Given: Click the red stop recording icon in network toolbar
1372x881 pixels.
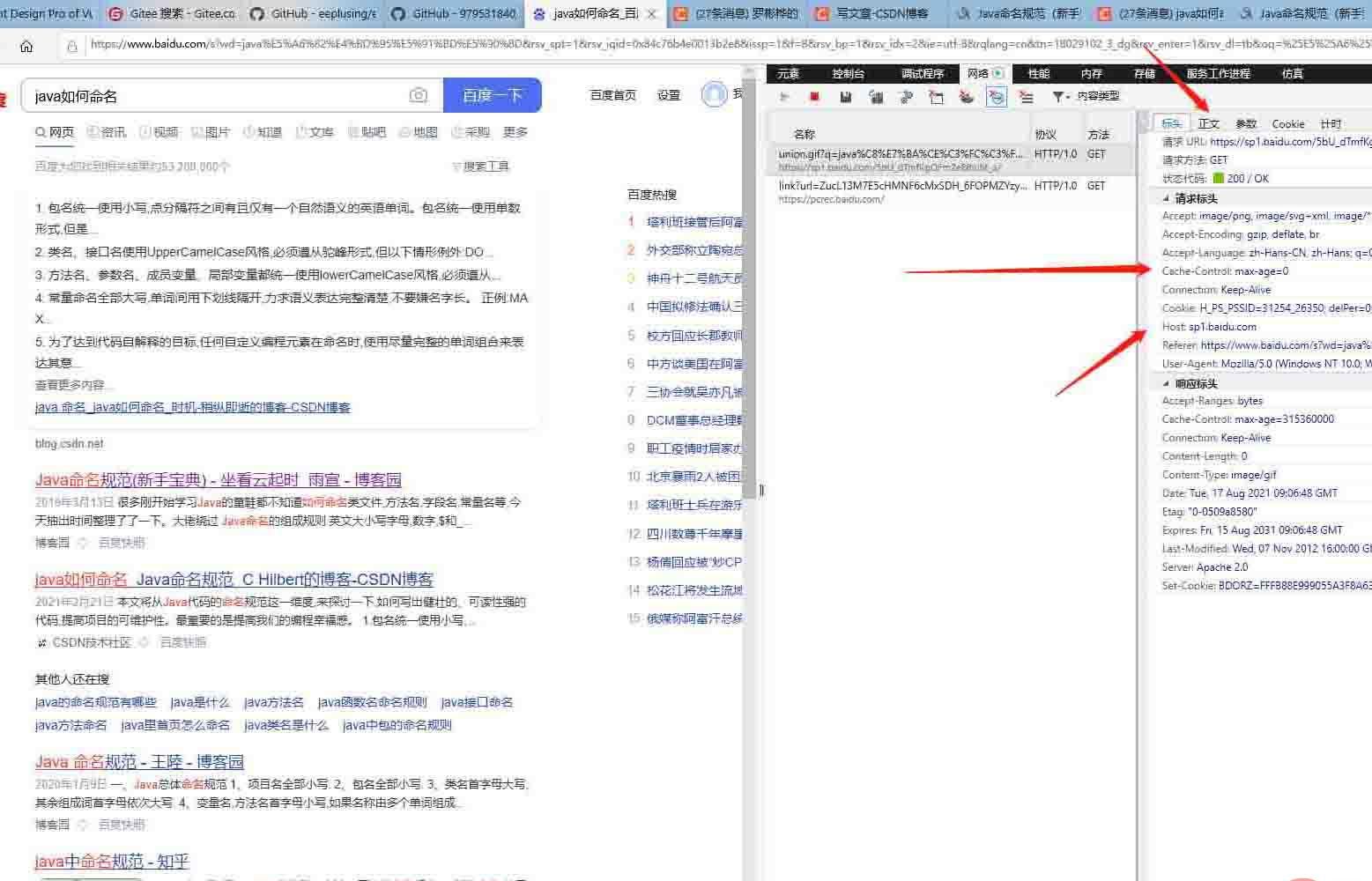Looking at the screenshot, I should tap(814, 97).
